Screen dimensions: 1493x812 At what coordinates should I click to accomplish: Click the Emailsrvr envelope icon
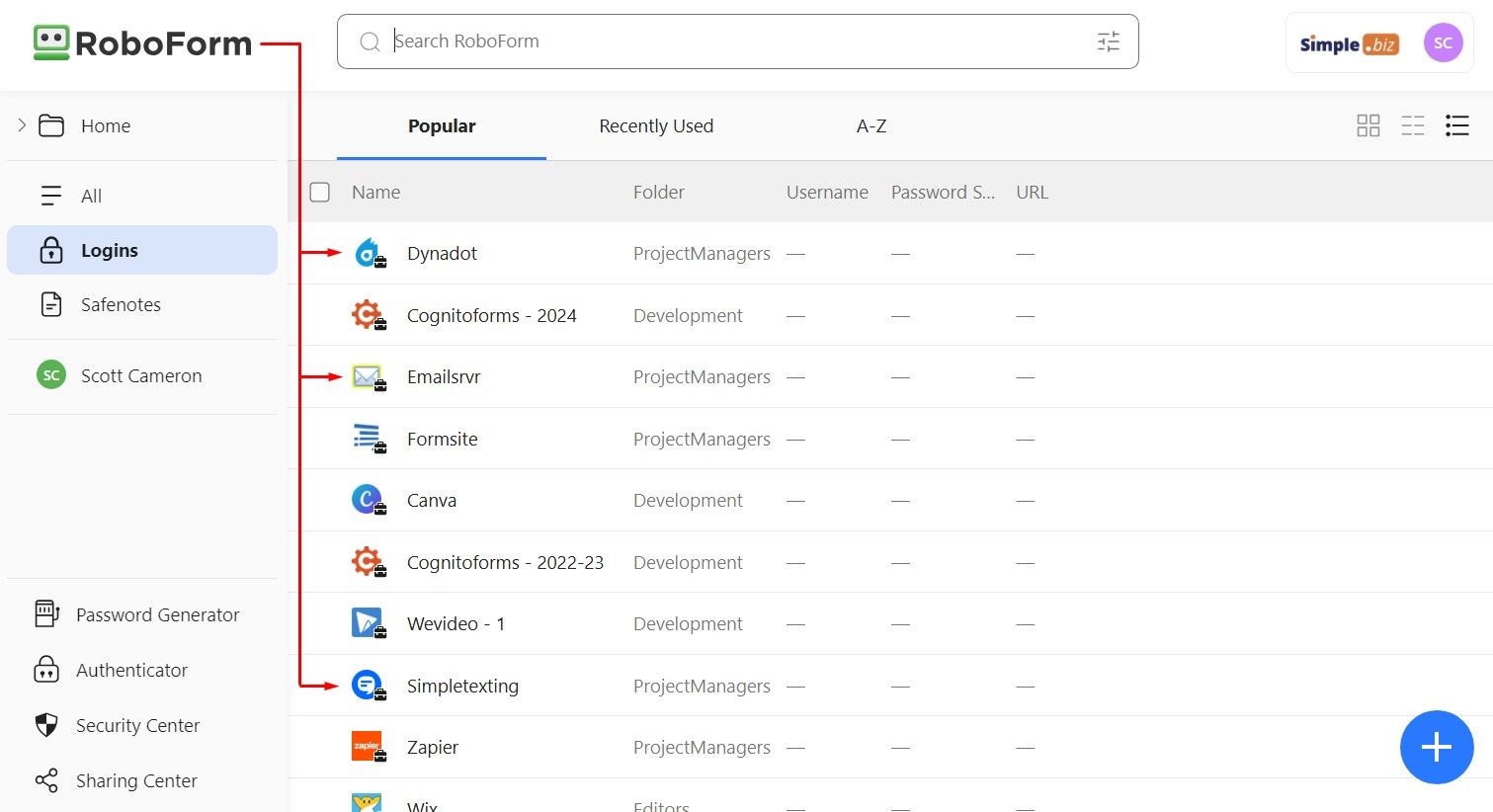pos(368,377)
